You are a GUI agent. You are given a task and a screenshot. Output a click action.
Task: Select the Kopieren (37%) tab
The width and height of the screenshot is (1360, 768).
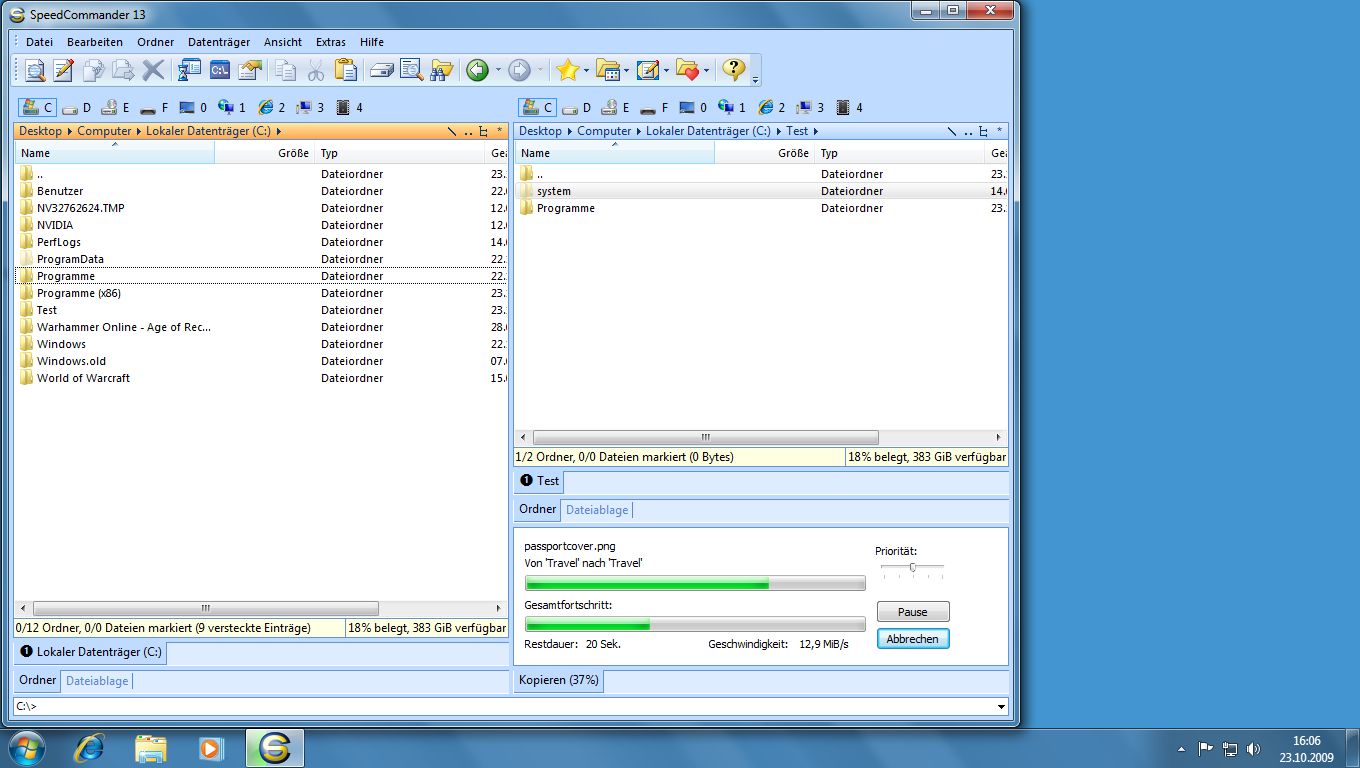(559, 681)
